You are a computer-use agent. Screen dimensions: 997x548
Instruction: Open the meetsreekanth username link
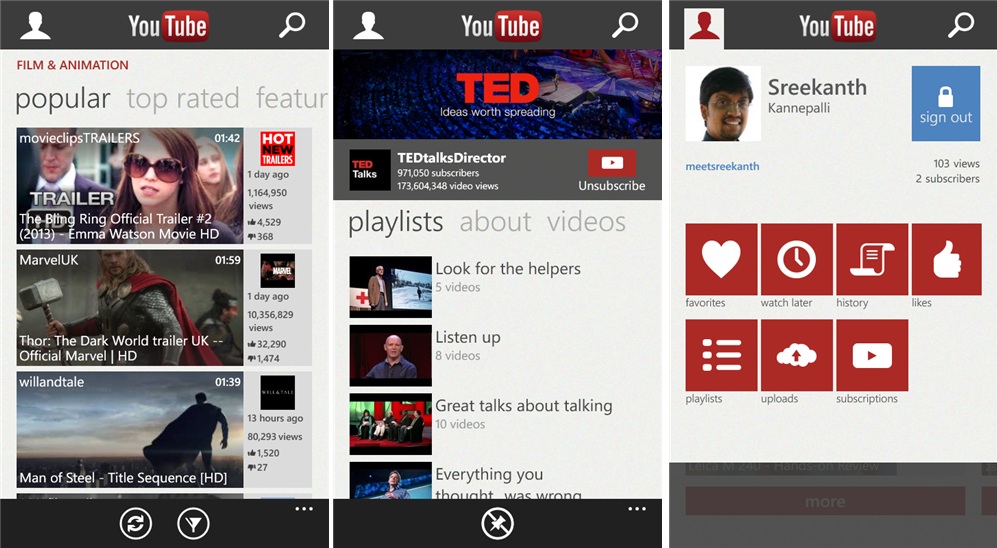click(x=722, y=167)
